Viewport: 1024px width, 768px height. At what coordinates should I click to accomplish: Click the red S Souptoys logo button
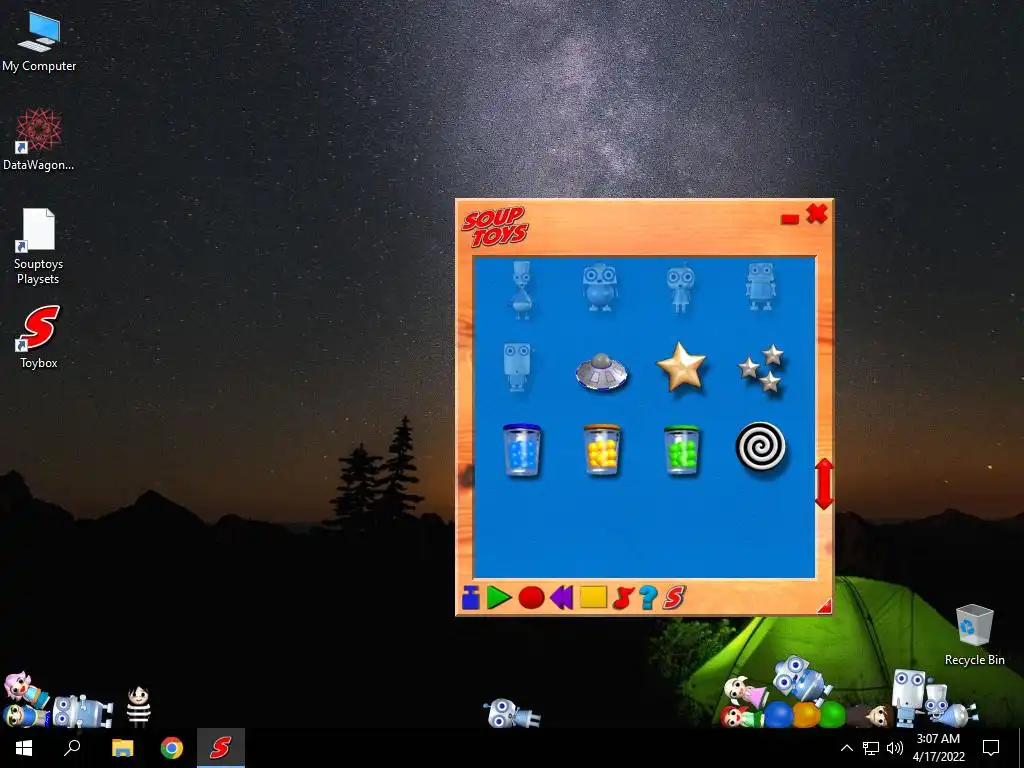(674, 598)
